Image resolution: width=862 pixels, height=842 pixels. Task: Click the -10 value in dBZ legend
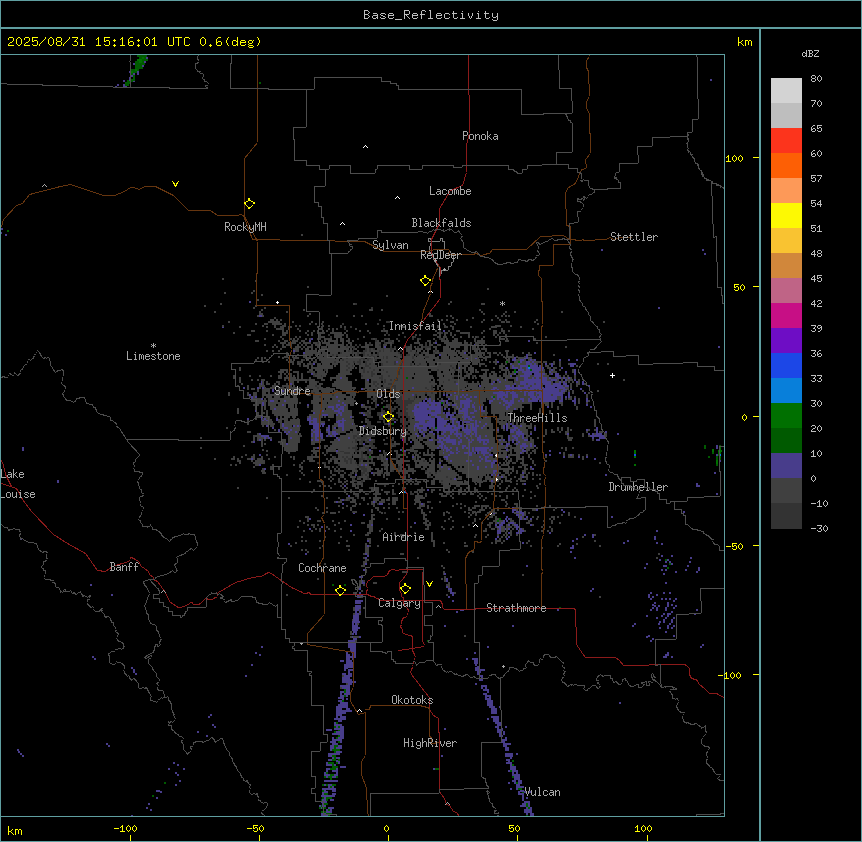819,503
